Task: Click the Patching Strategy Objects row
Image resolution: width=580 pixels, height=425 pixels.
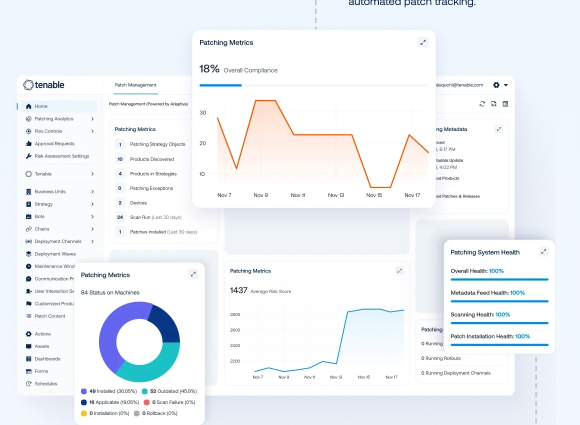Action: 150,144
